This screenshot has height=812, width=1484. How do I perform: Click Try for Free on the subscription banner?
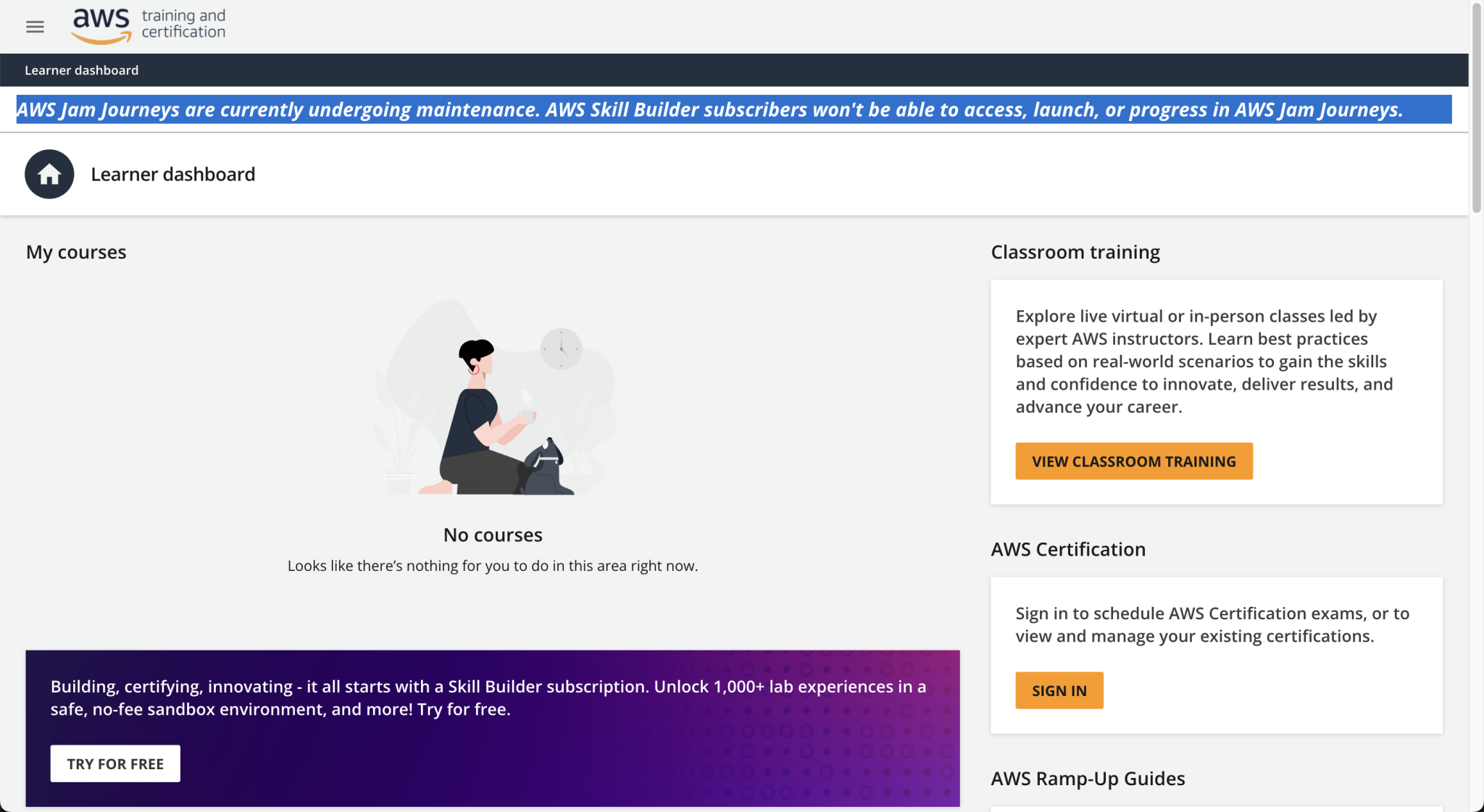pos(115,763)
